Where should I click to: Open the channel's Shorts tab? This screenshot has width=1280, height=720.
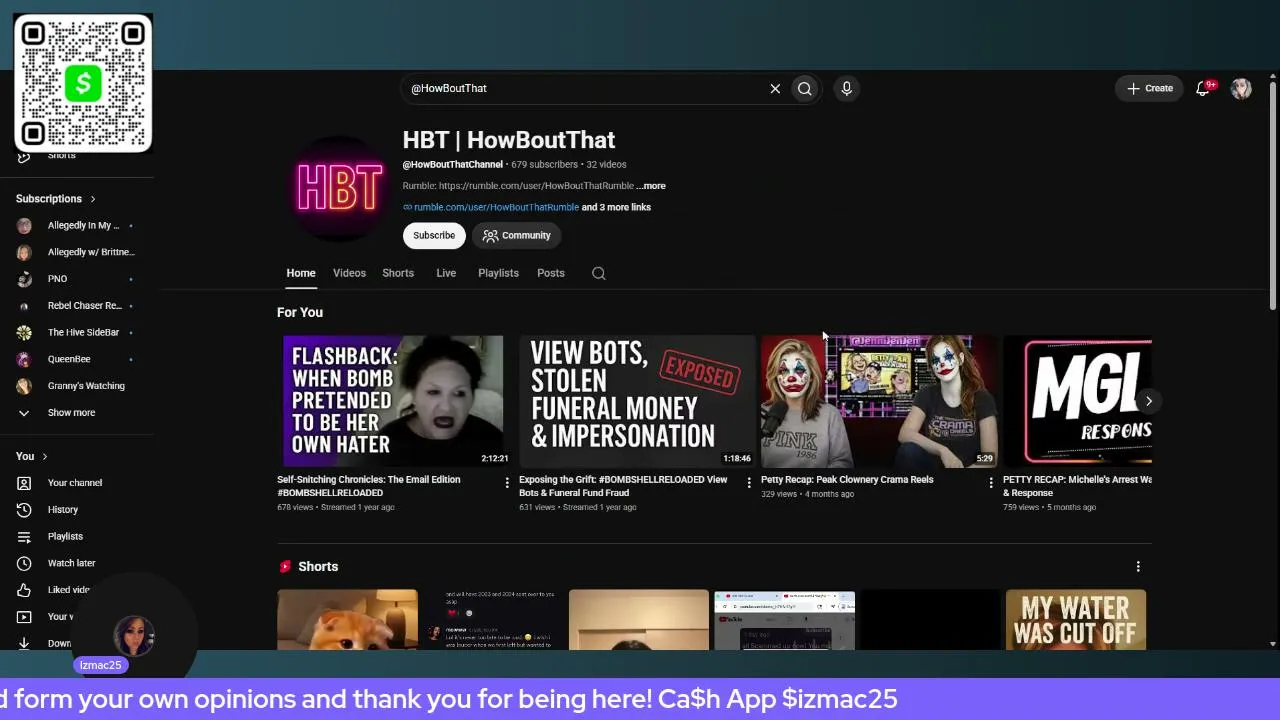coord(398,273)
